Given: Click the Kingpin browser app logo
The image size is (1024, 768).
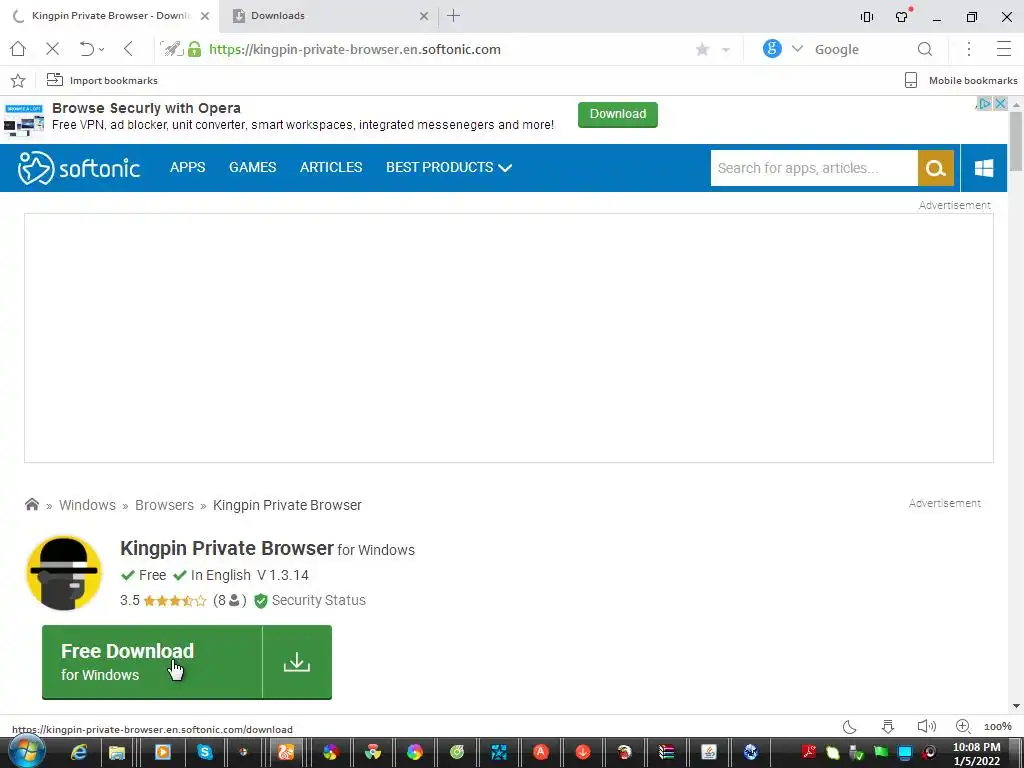Looking at the screenshot, I should tap(64, 573).
